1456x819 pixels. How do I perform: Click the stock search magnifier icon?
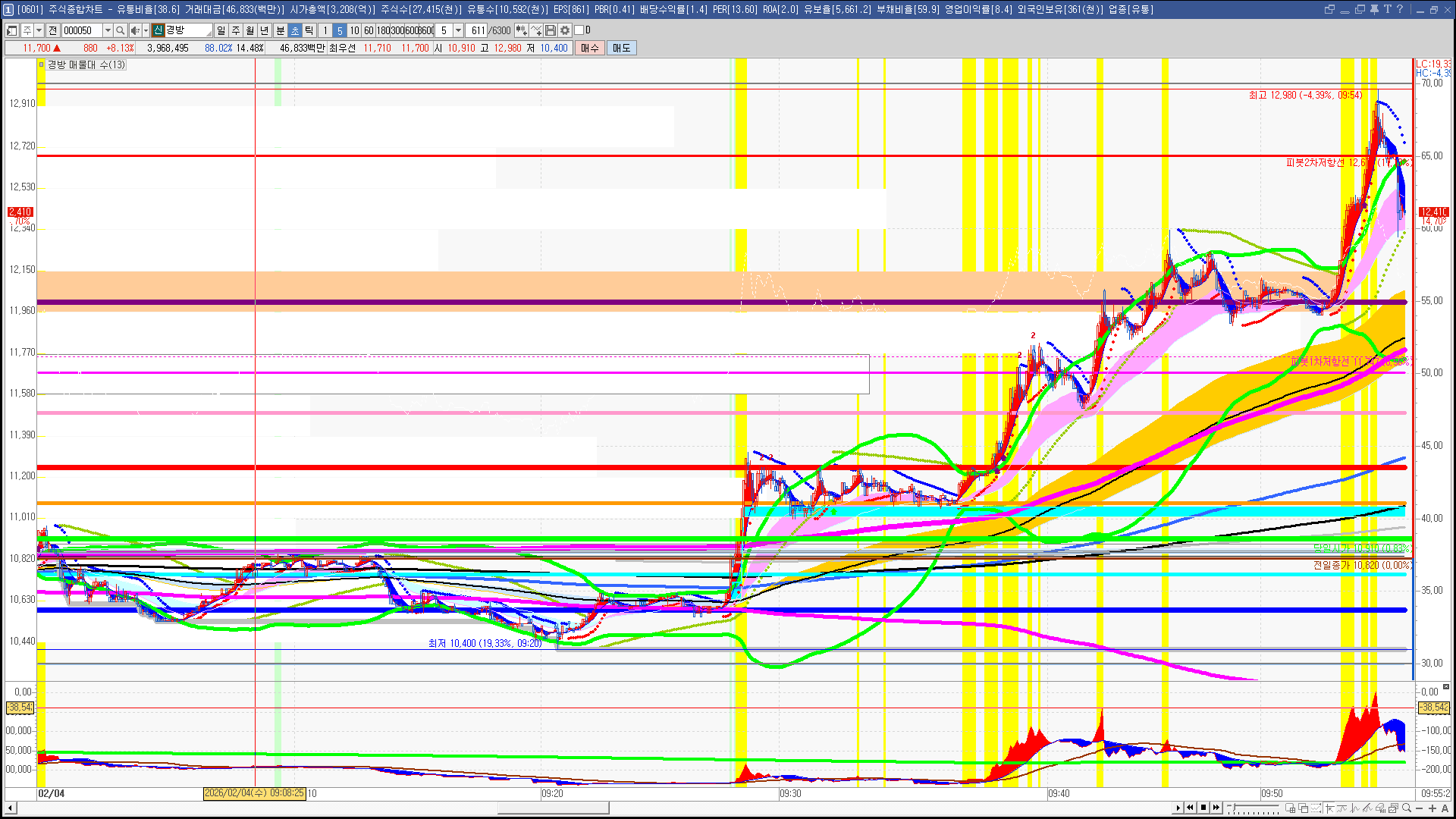coord(120,30)
